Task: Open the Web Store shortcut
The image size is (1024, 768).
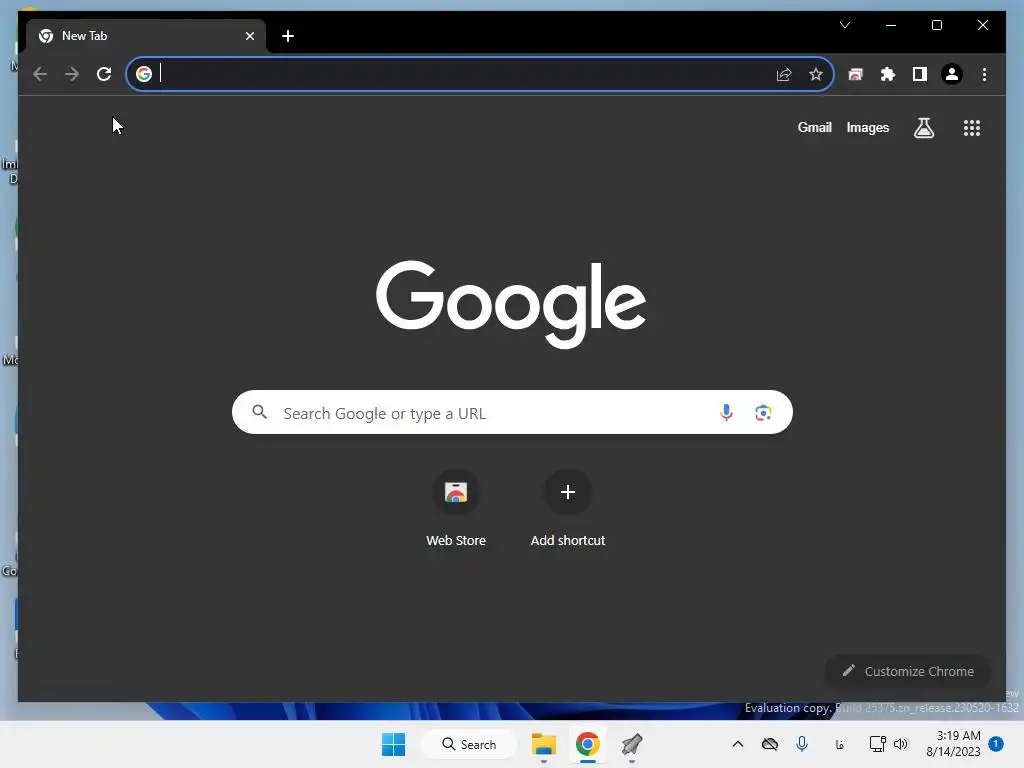Action: tap(456, 509)
